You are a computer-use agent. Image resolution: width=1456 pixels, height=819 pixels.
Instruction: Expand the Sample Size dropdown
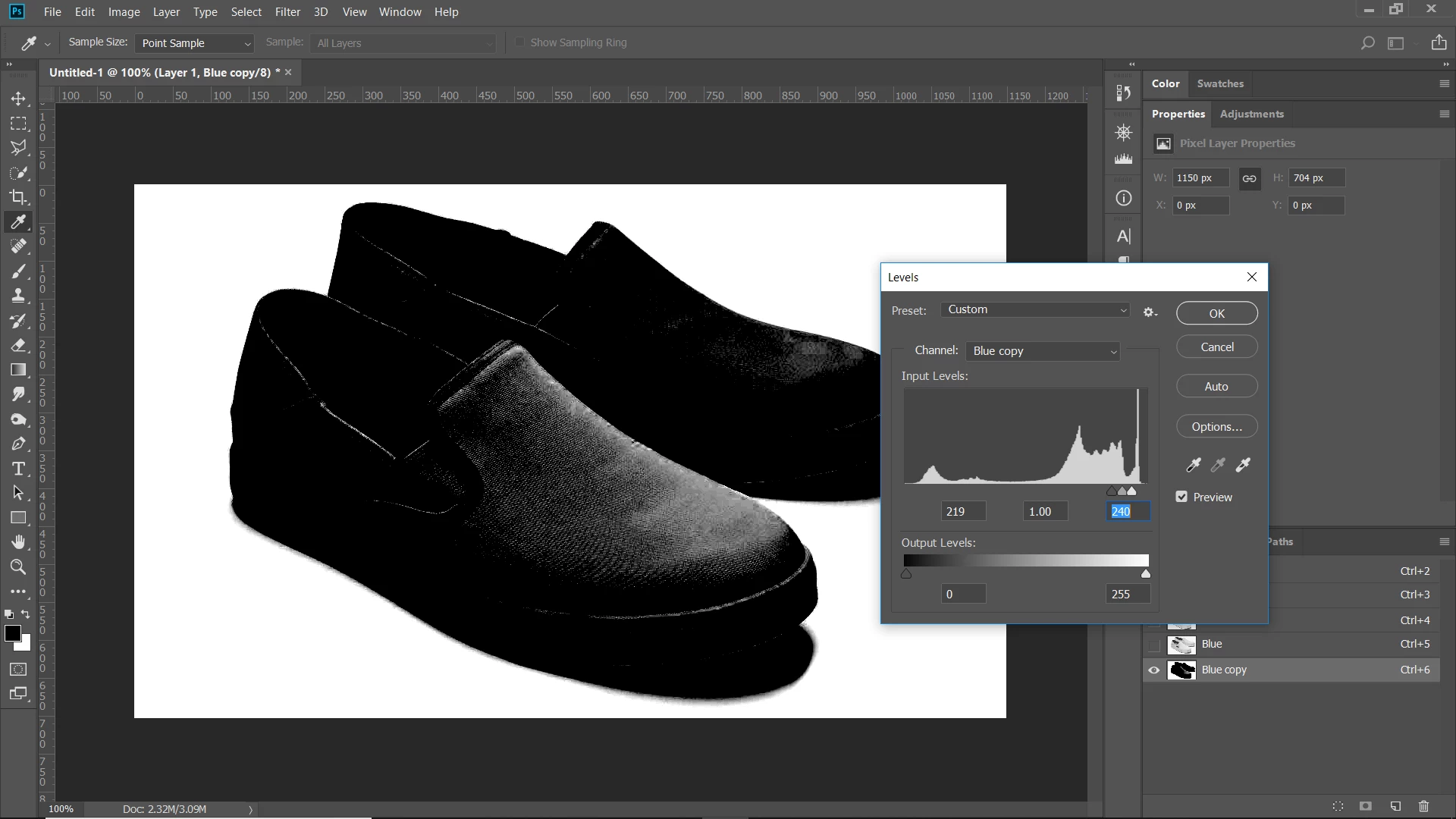(x=195, y=43)
